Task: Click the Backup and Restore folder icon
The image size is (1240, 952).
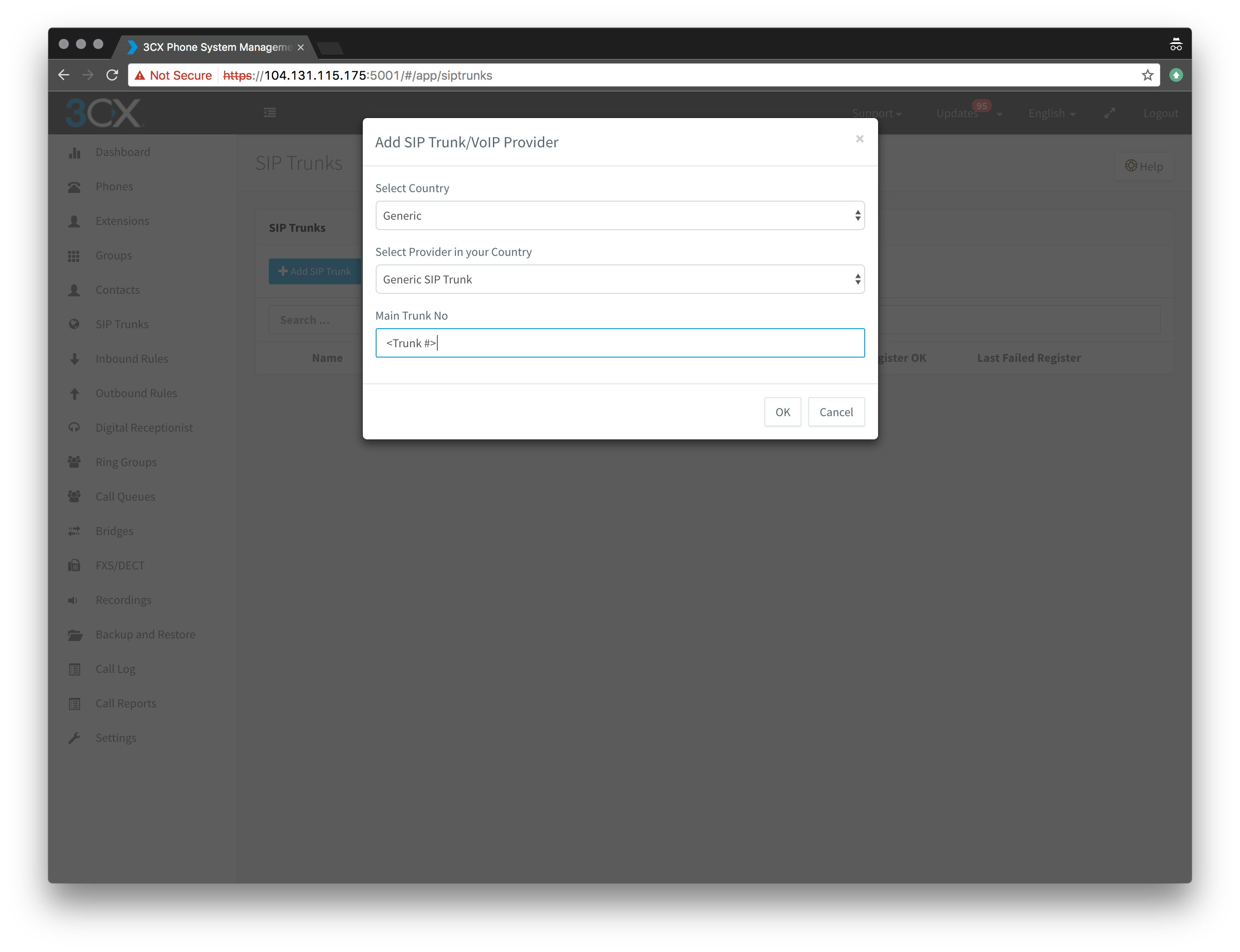Action: click(x=75, y=635)
